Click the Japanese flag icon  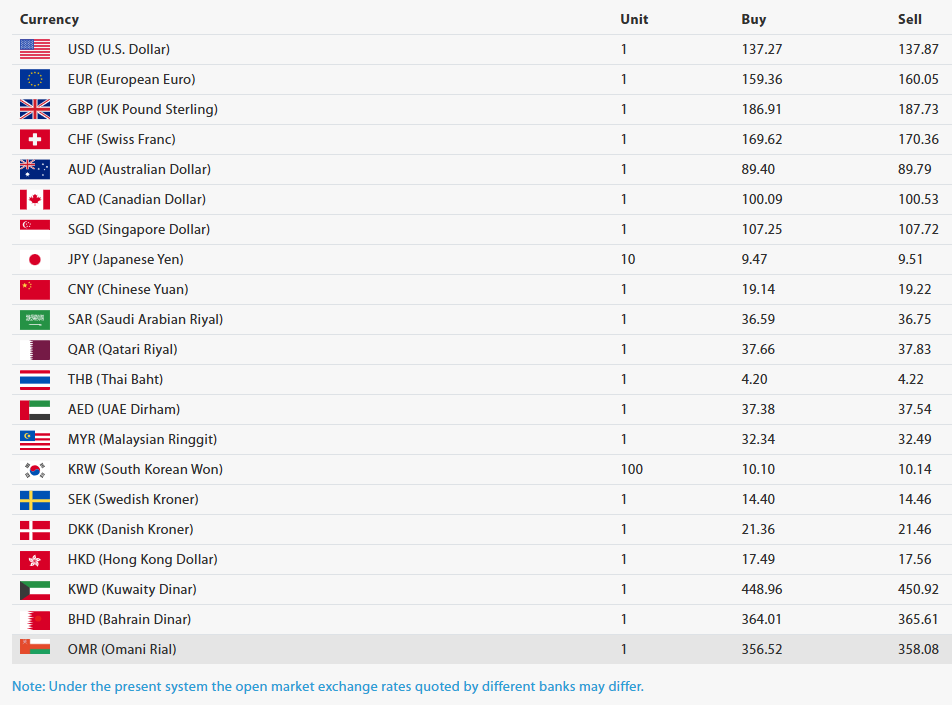[35, 259]
